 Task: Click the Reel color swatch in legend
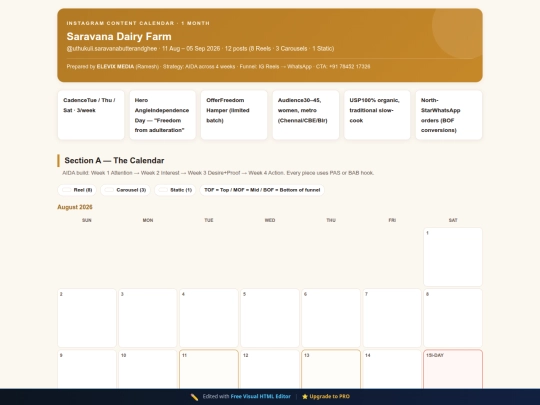[x=67, y=190]
